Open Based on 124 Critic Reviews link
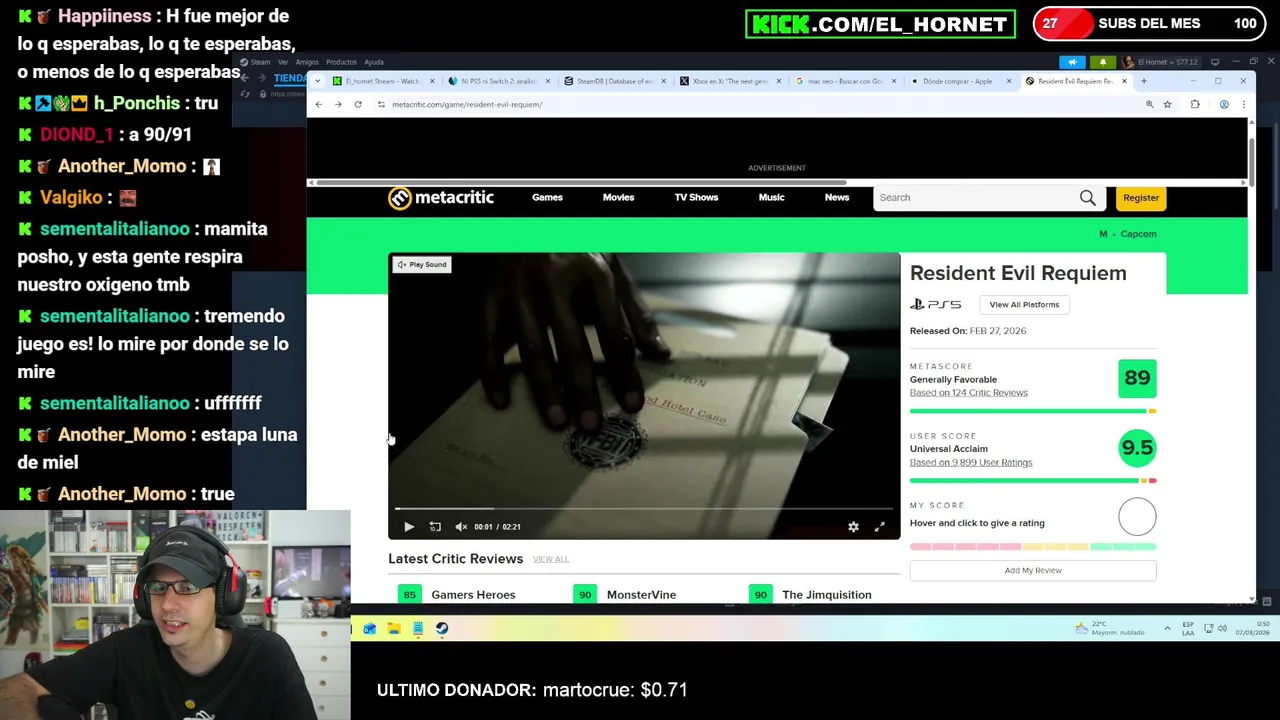The height and width of the screenshot is (720, 1280). point(968,393)
